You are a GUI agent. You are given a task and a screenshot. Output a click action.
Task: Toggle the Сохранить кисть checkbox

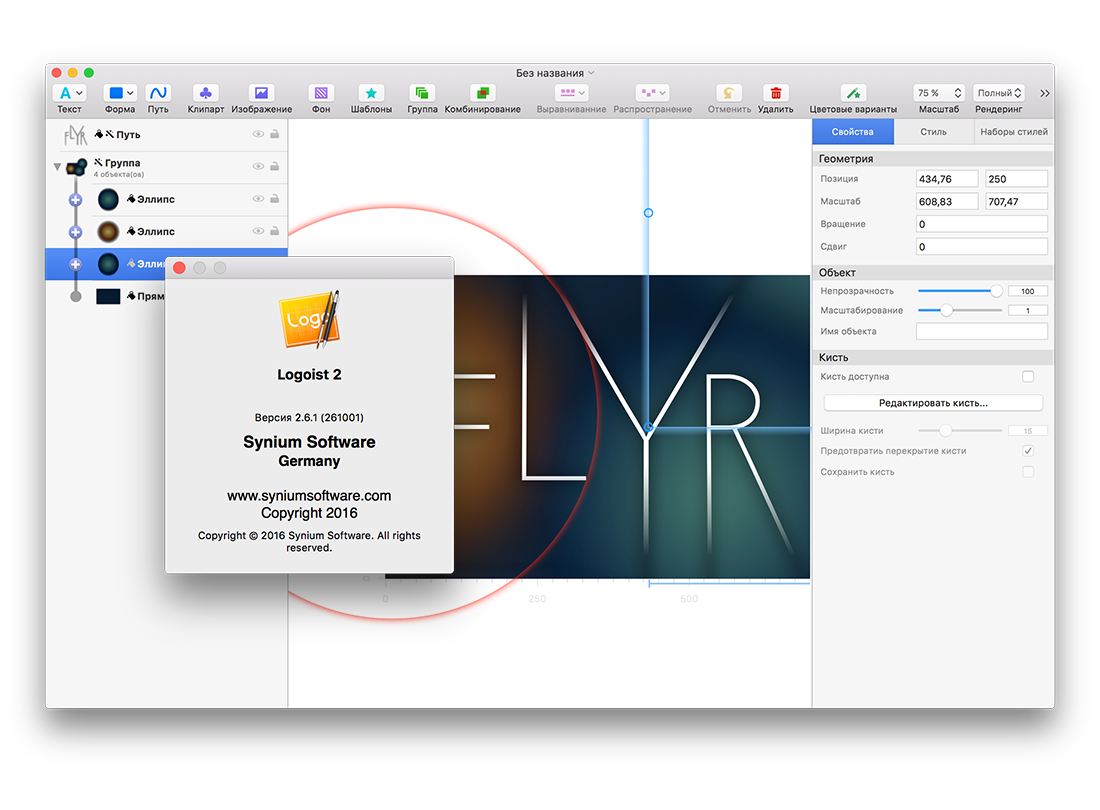coord(1028,472)
